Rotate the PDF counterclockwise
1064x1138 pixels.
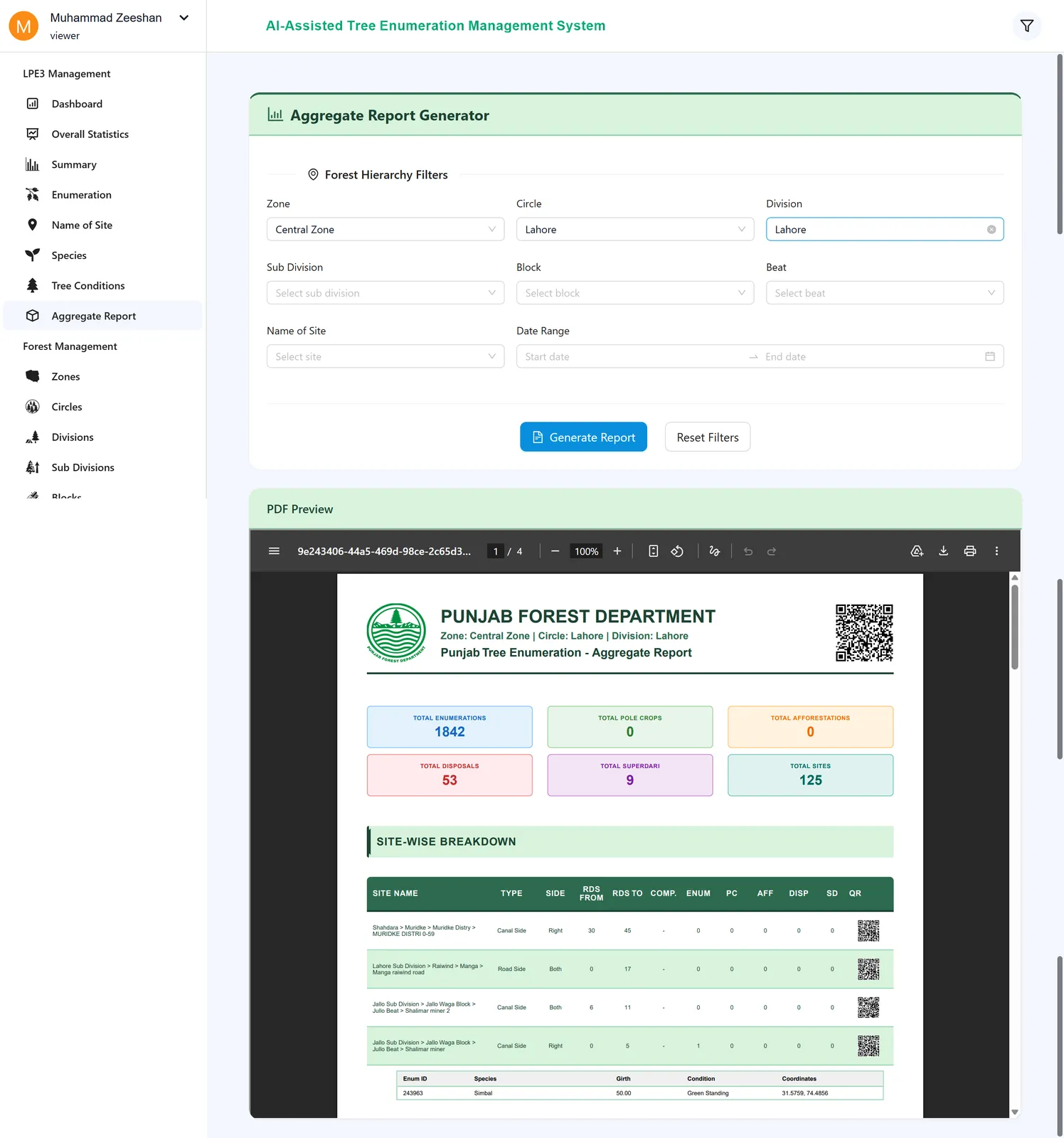[677, 551]
